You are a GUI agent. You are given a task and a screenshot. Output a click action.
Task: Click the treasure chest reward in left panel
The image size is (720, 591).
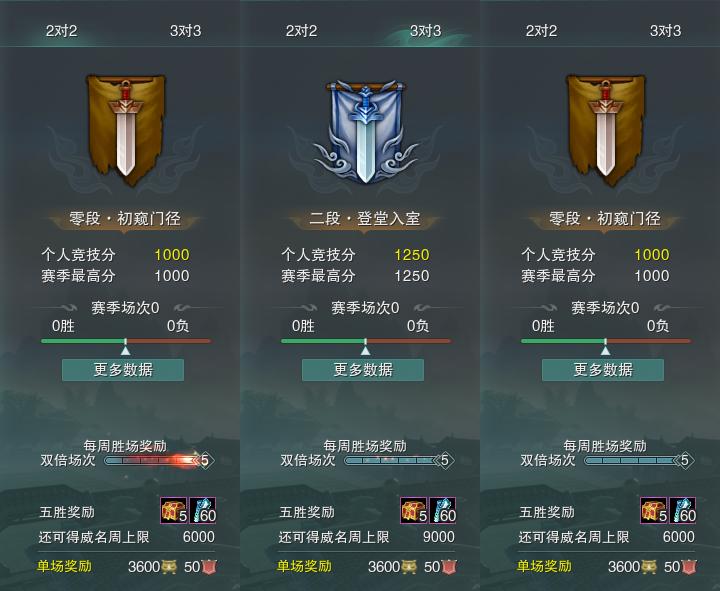coord(174,510)
